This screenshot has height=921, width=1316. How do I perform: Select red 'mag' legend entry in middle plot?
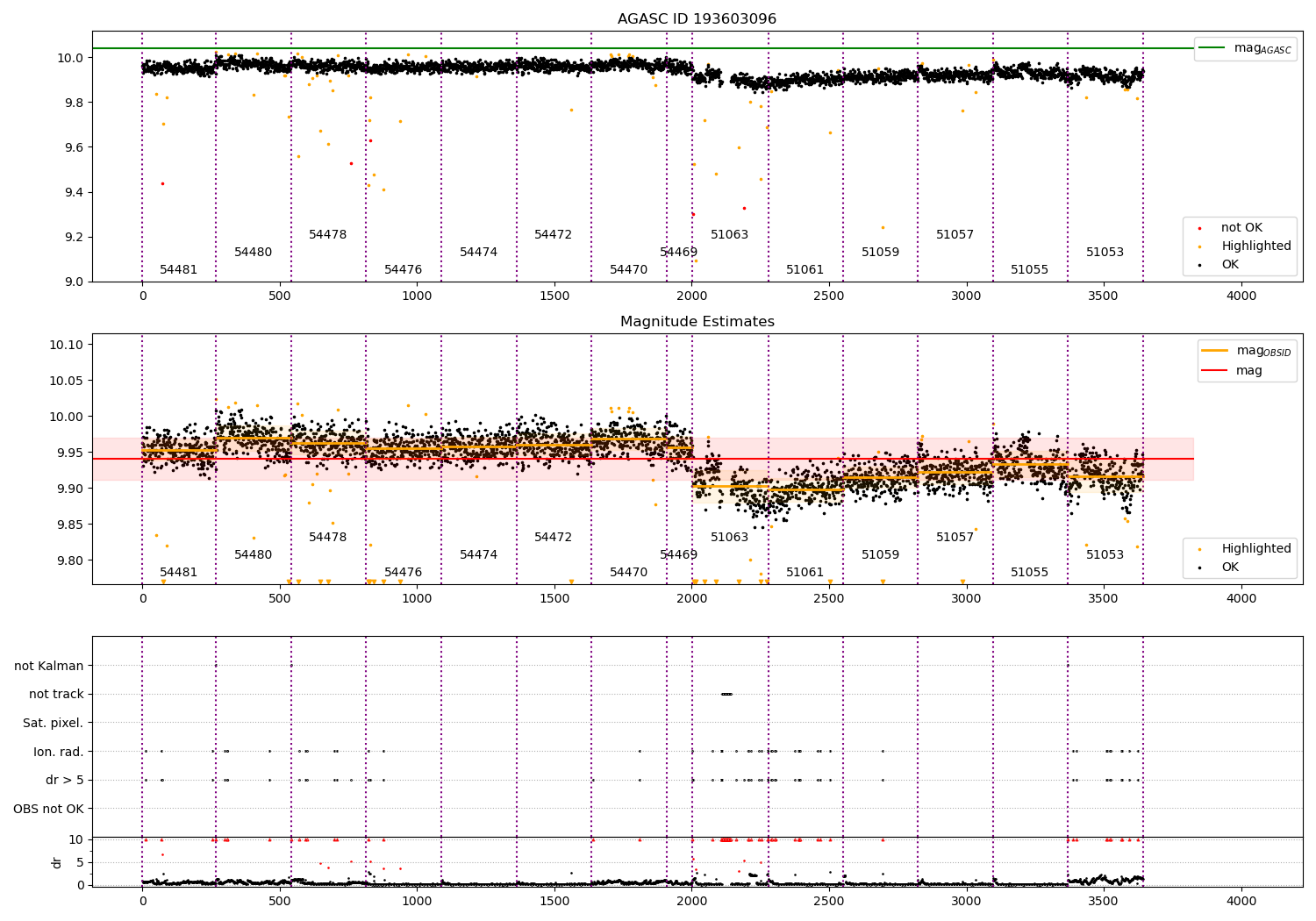pyautogui.click(x=1232, y=371)
